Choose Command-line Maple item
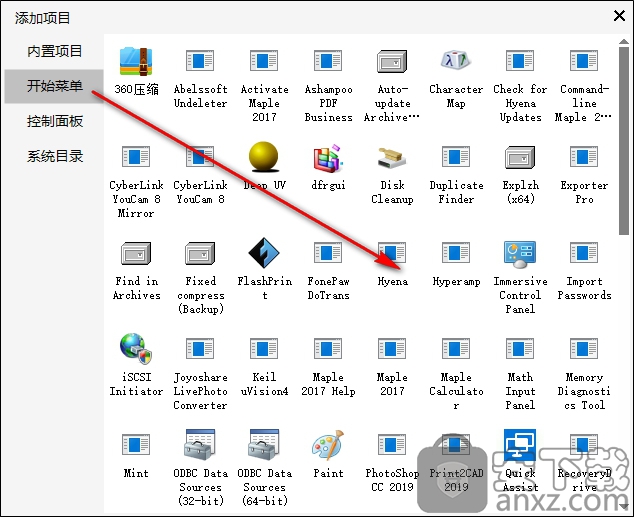The image size is (634, 517). (584, 61)
